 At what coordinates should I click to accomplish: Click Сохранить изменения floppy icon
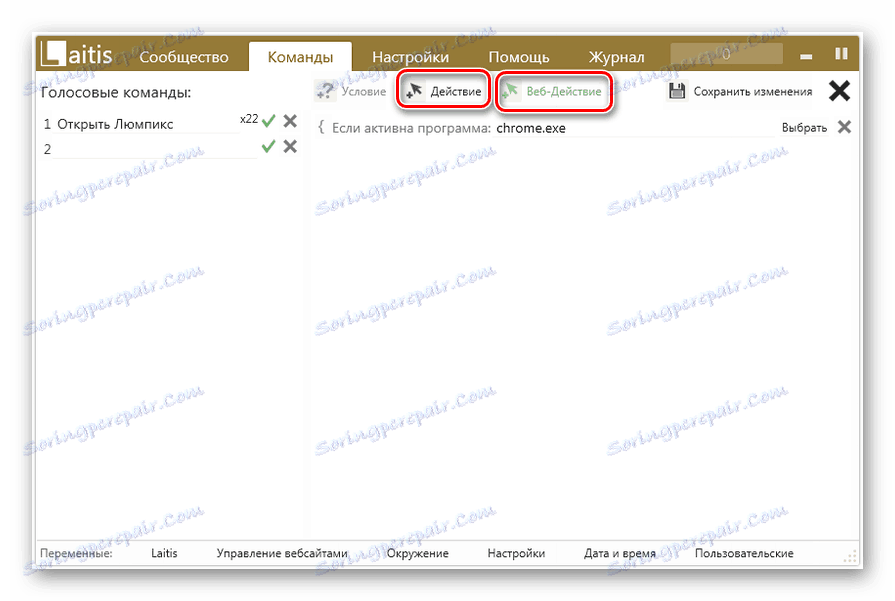point(677,91)
